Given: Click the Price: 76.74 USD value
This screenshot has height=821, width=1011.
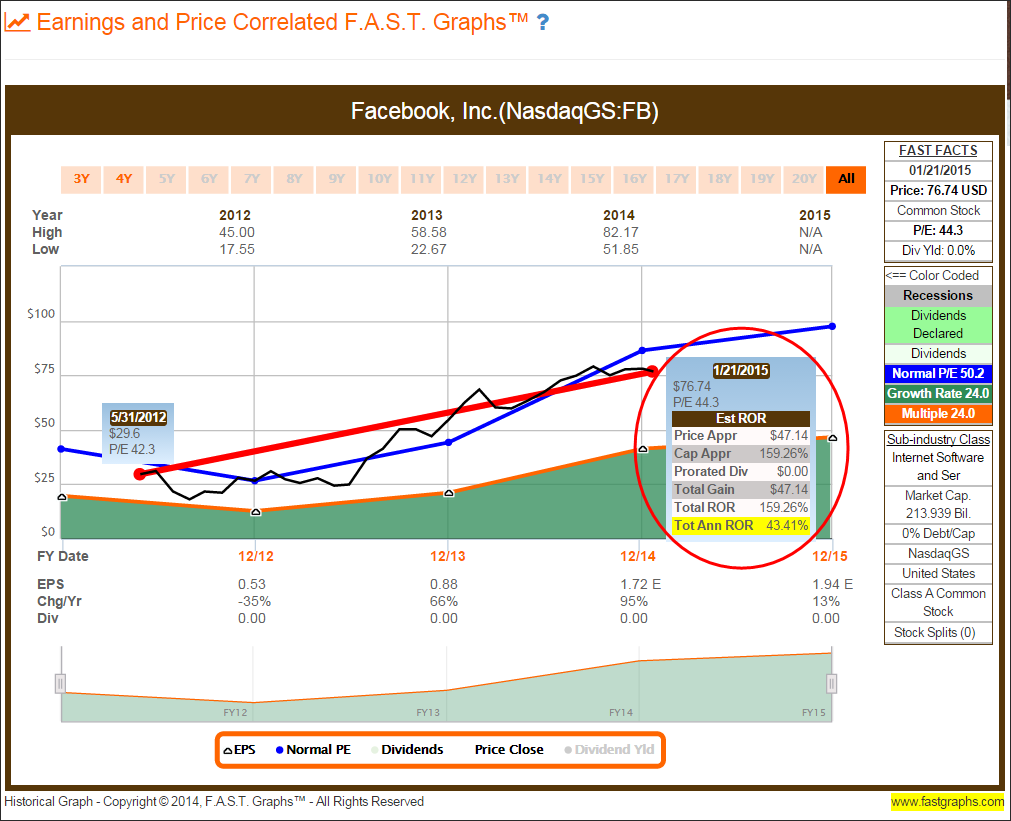Looking at the screenshot, I should [938, 190].
